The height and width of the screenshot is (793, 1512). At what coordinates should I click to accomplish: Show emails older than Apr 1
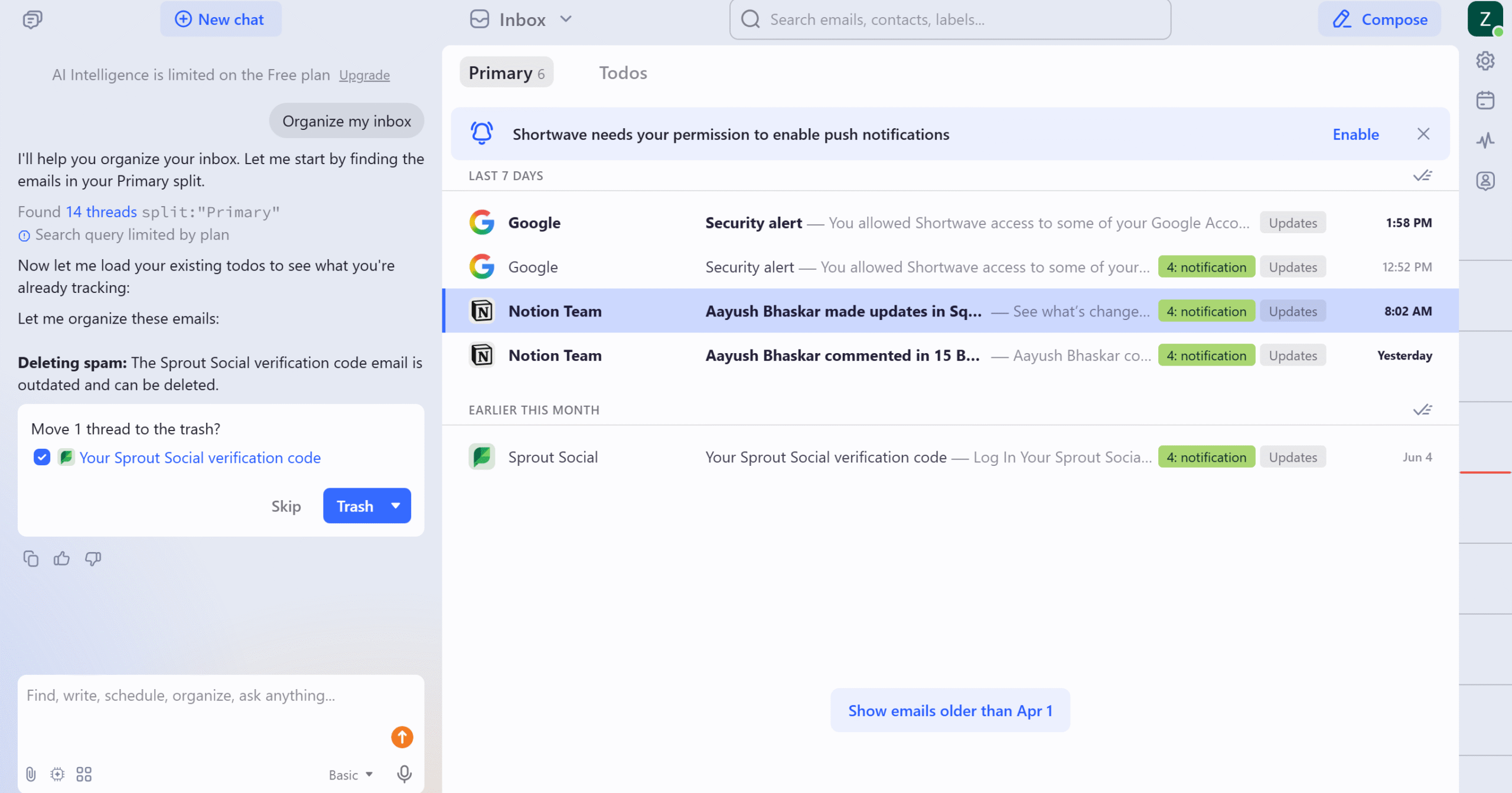950,710
